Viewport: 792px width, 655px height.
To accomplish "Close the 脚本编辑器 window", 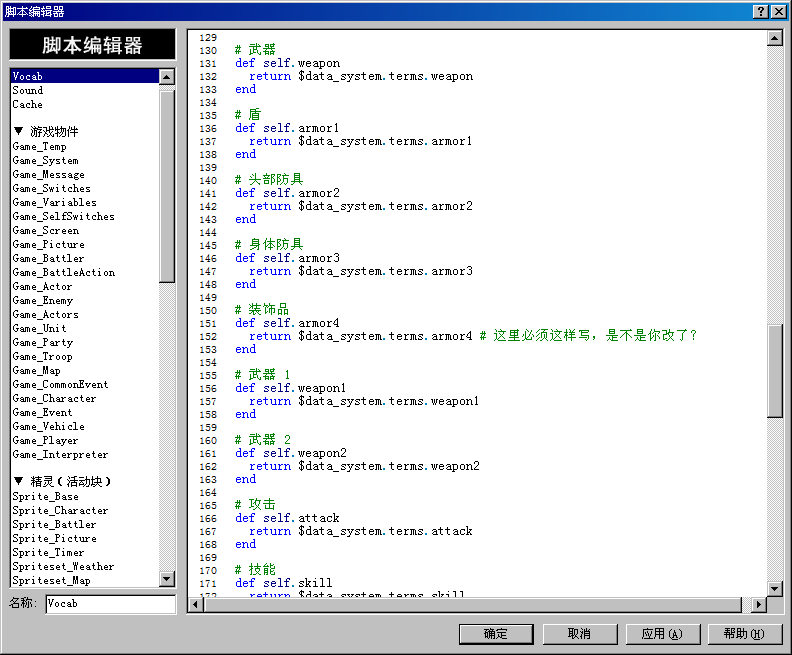I will (778, 12).
